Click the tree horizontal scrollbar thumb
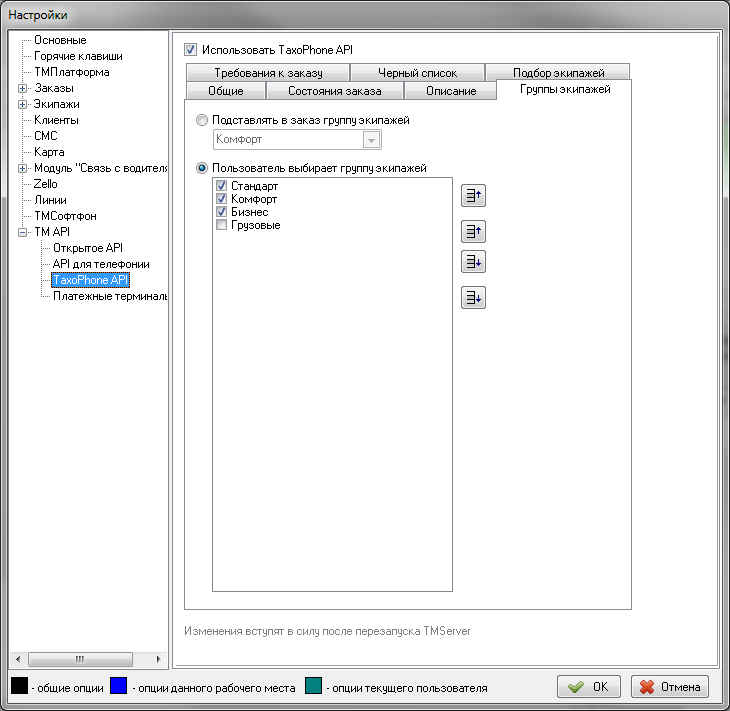730x711 pixels. point(80,659)
